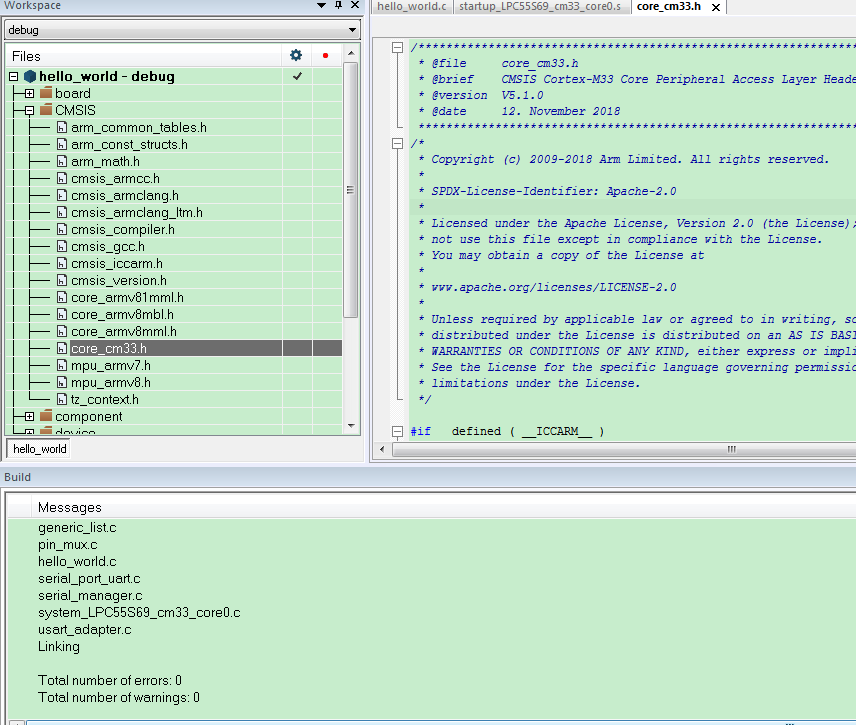Click the Linking build message
The image size is (856, 725).
(x=59, y=646)
